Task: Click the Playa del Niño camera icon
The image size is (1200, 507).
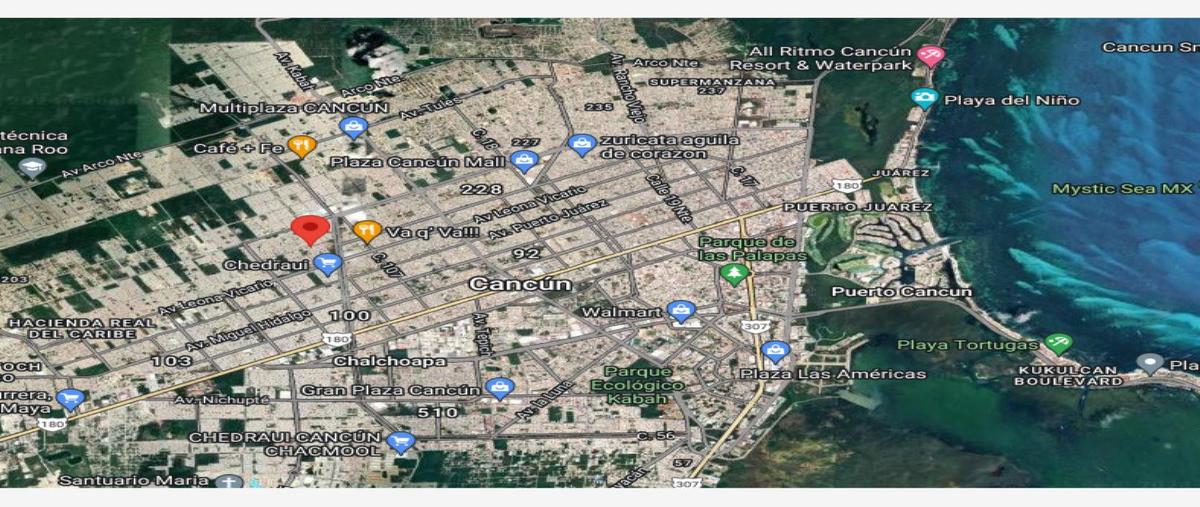Action: pyautogui.click(x=925, y=99)
